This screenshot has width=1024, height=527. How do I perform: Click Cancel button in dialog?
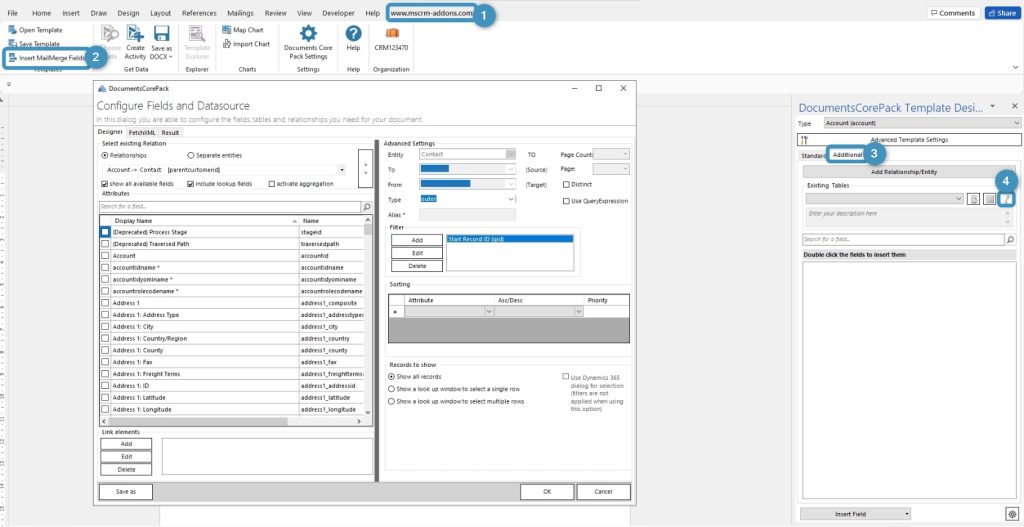[603, 492]
